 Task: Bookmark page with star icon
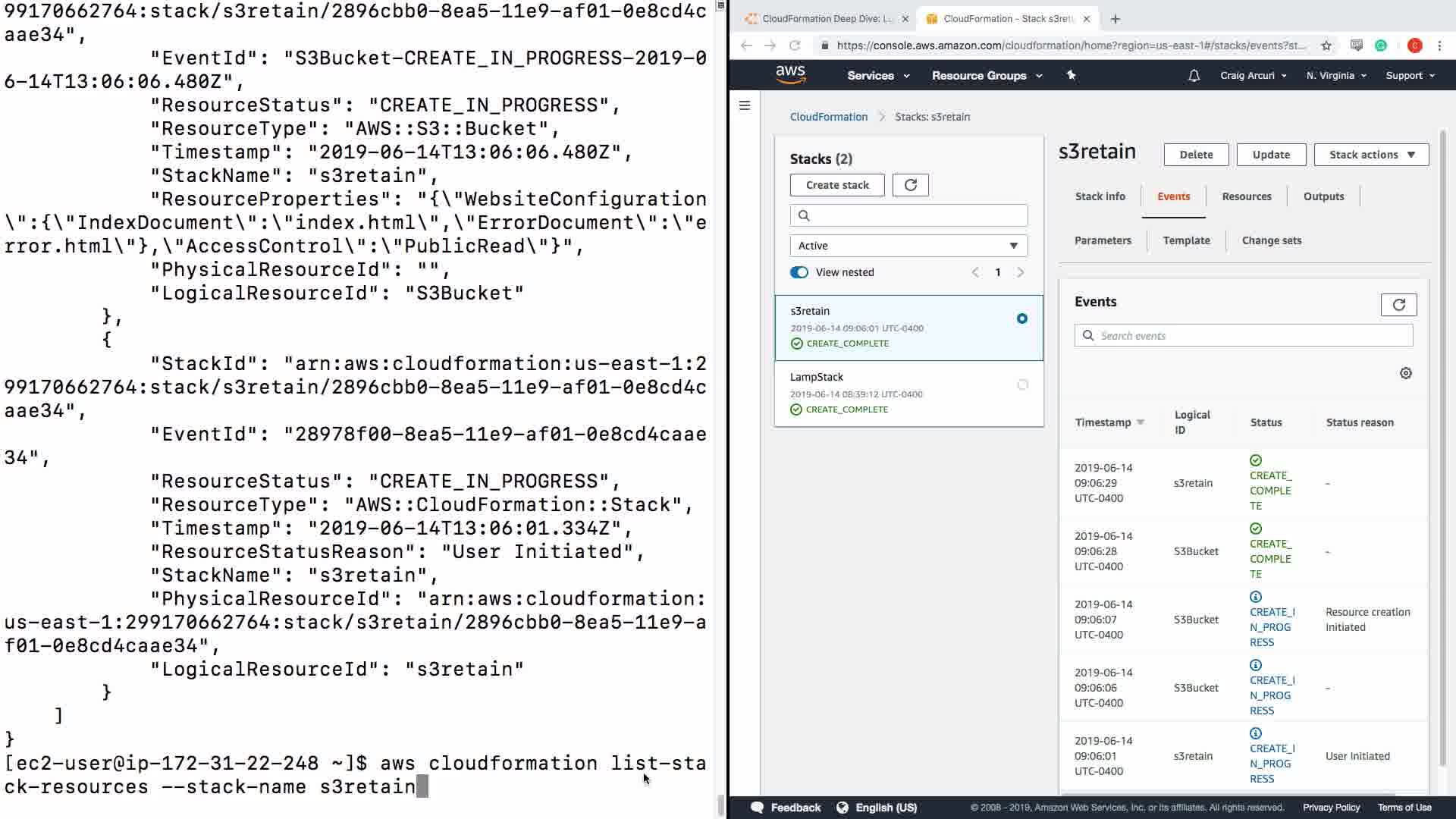pyautogui.click(x=1326, y=45)
